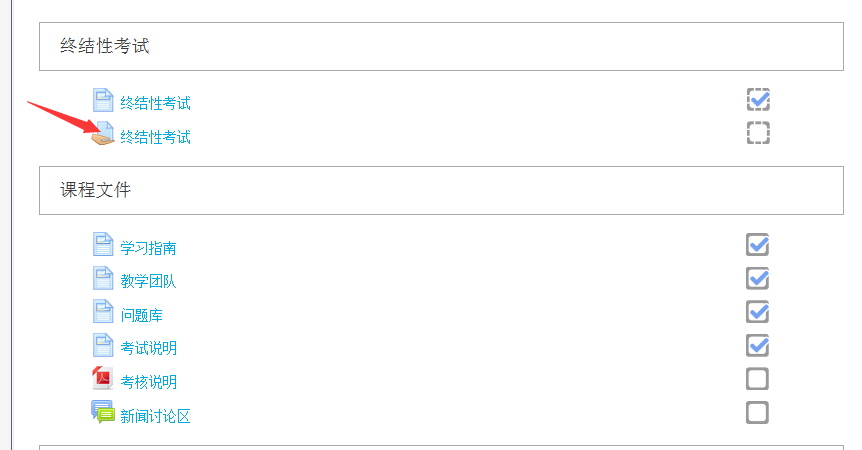Screen dimensions: 862x450
Task: Open the 教学团队 link
Action: coord(148,281)
